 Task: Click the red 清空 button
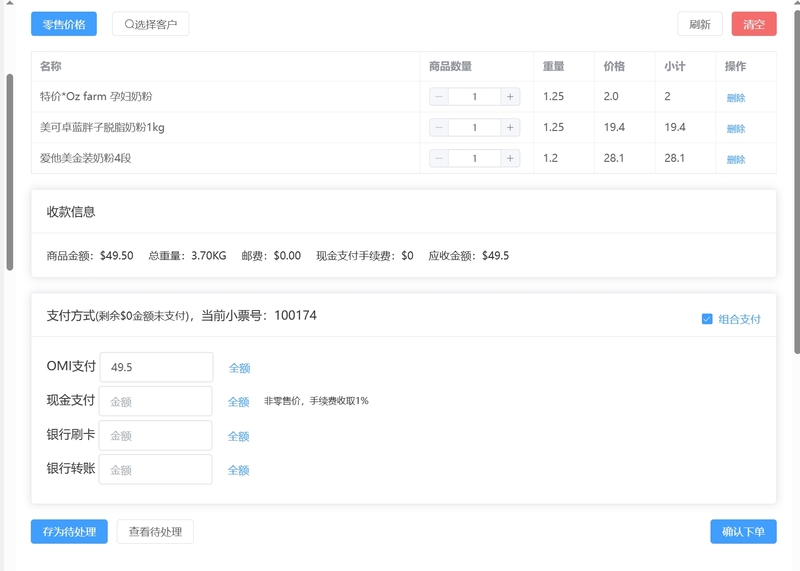[x=754, y=24]
